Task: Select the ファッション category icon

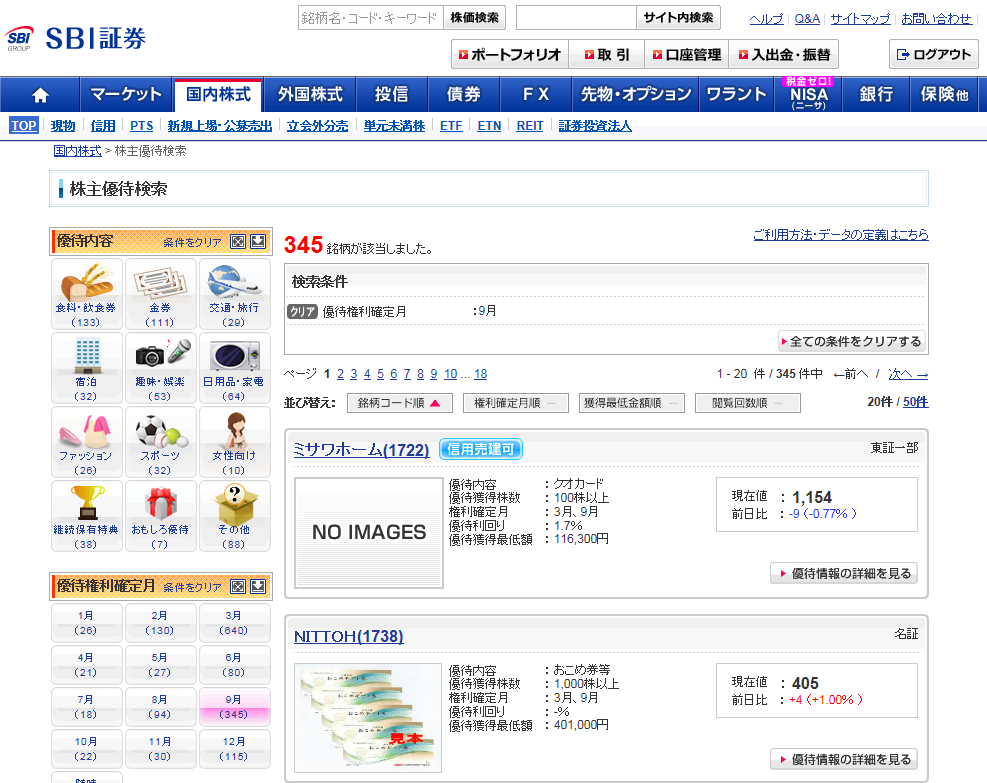Action: [x=86, y=442]
